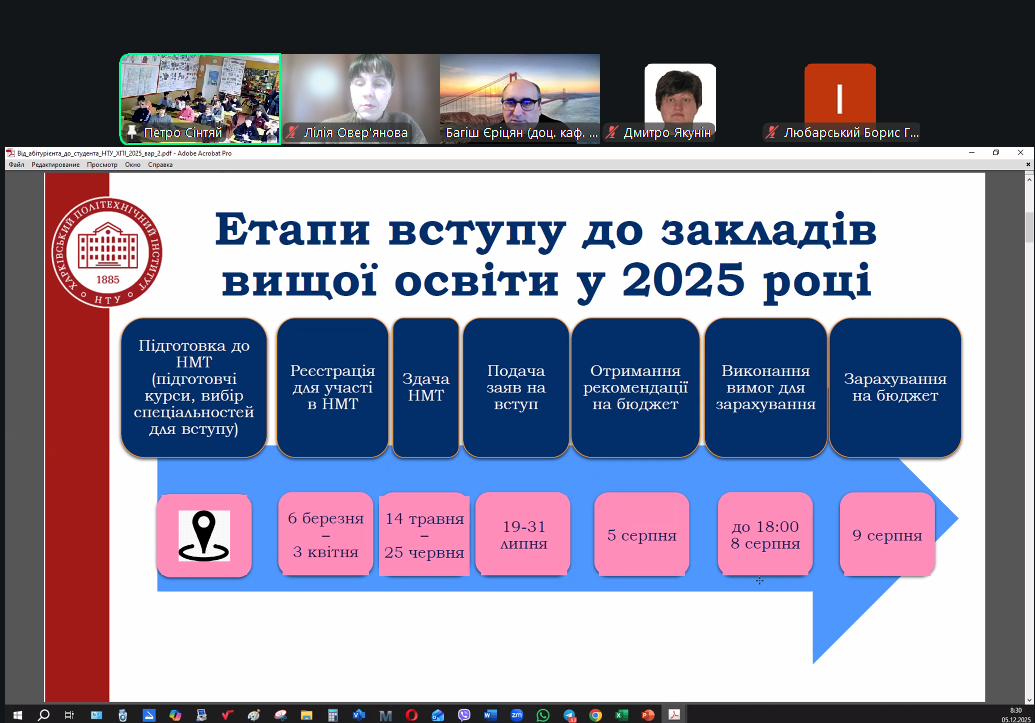Image resolution: width=1035 pixels, height=723 pixels.
Task: Click muted mic icon on Лілія Овер'янова
Action: [292, 132]
